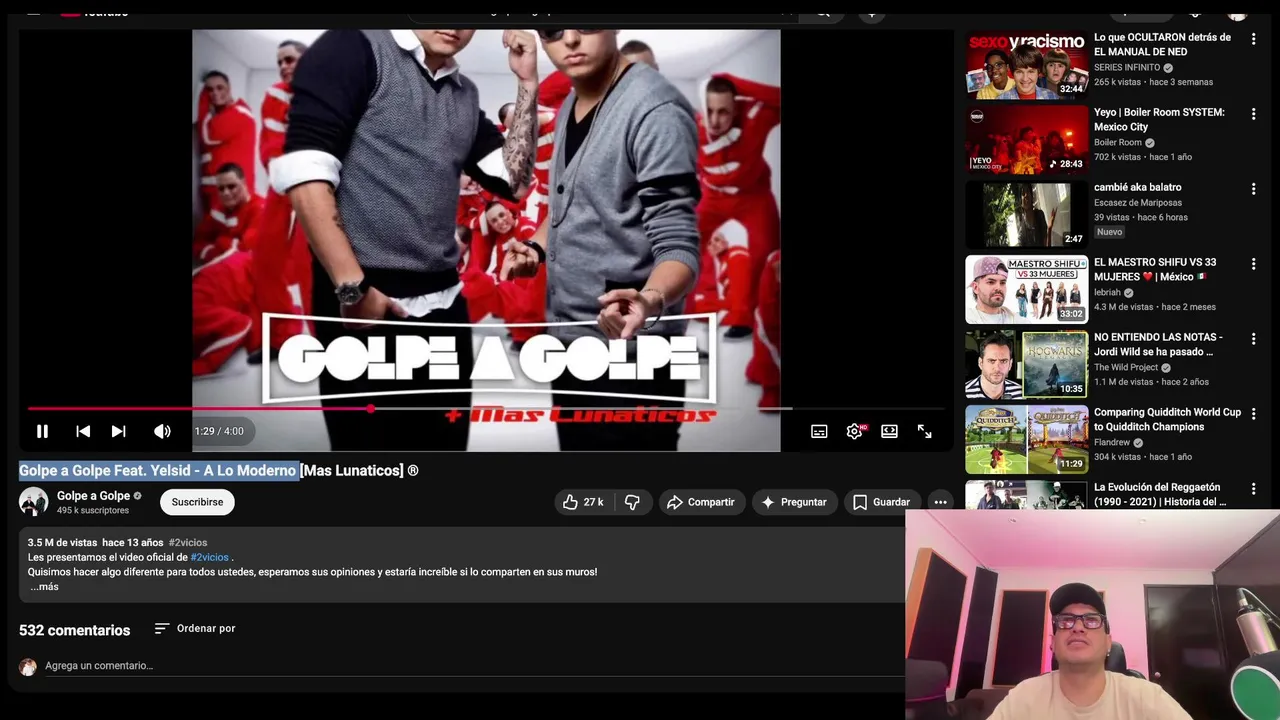The width and height of the screenshot is (1280, 720).
Task: Open the Compartir share dialog
Action: coord(701,502)
